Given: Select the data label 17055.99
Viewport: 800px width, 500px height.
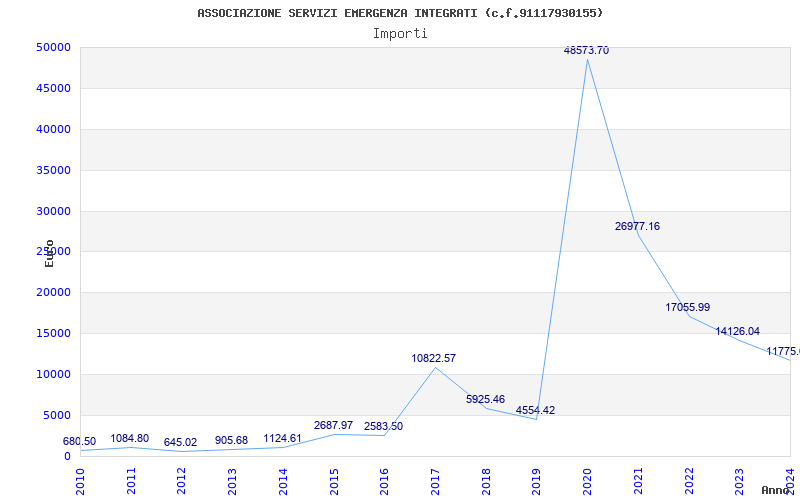Looking at the screenshot, I should [687, 308].
